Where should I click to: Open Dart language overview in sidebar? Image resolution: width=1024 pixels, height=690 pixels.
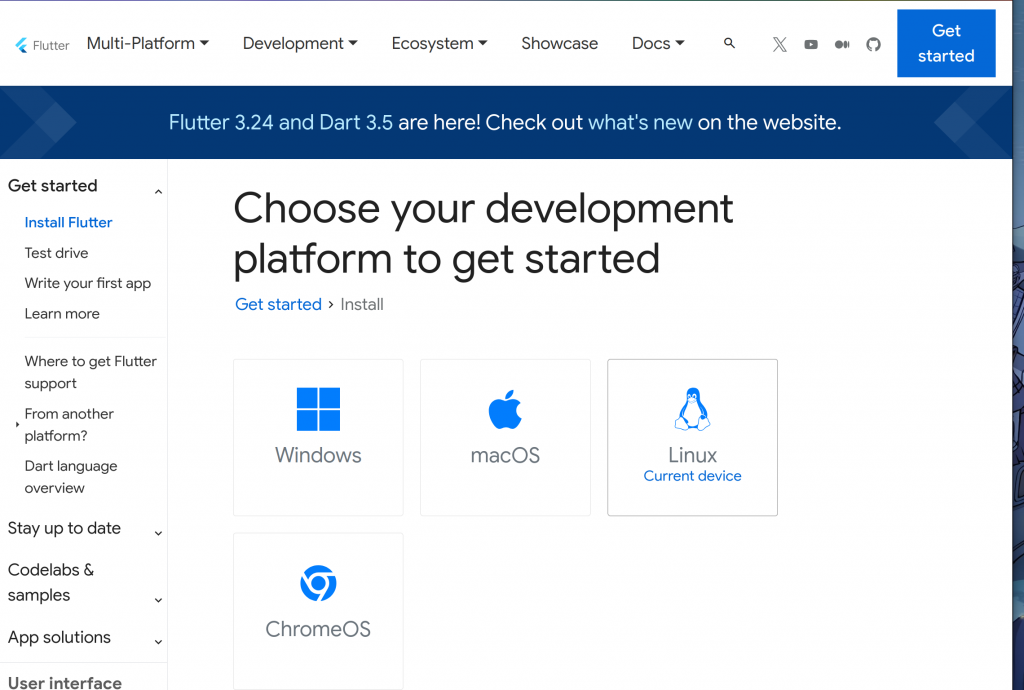point(71,477)
